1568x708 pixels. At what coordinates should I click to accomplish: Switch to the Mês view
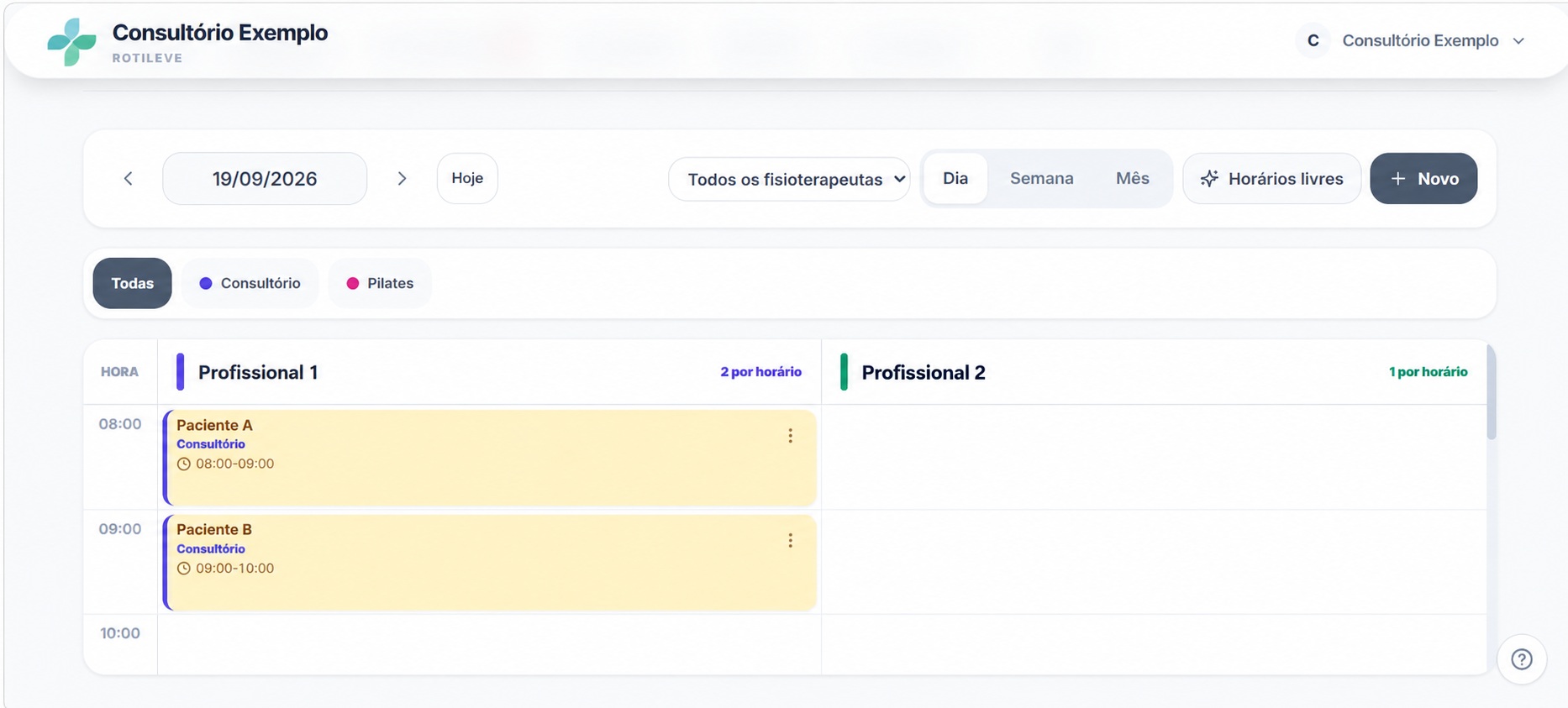click(x=1133, y=178)
